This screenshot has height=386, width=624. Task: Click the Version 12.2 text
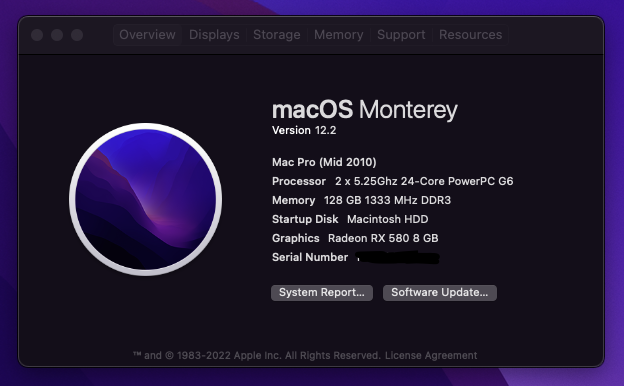coord(304,131)
